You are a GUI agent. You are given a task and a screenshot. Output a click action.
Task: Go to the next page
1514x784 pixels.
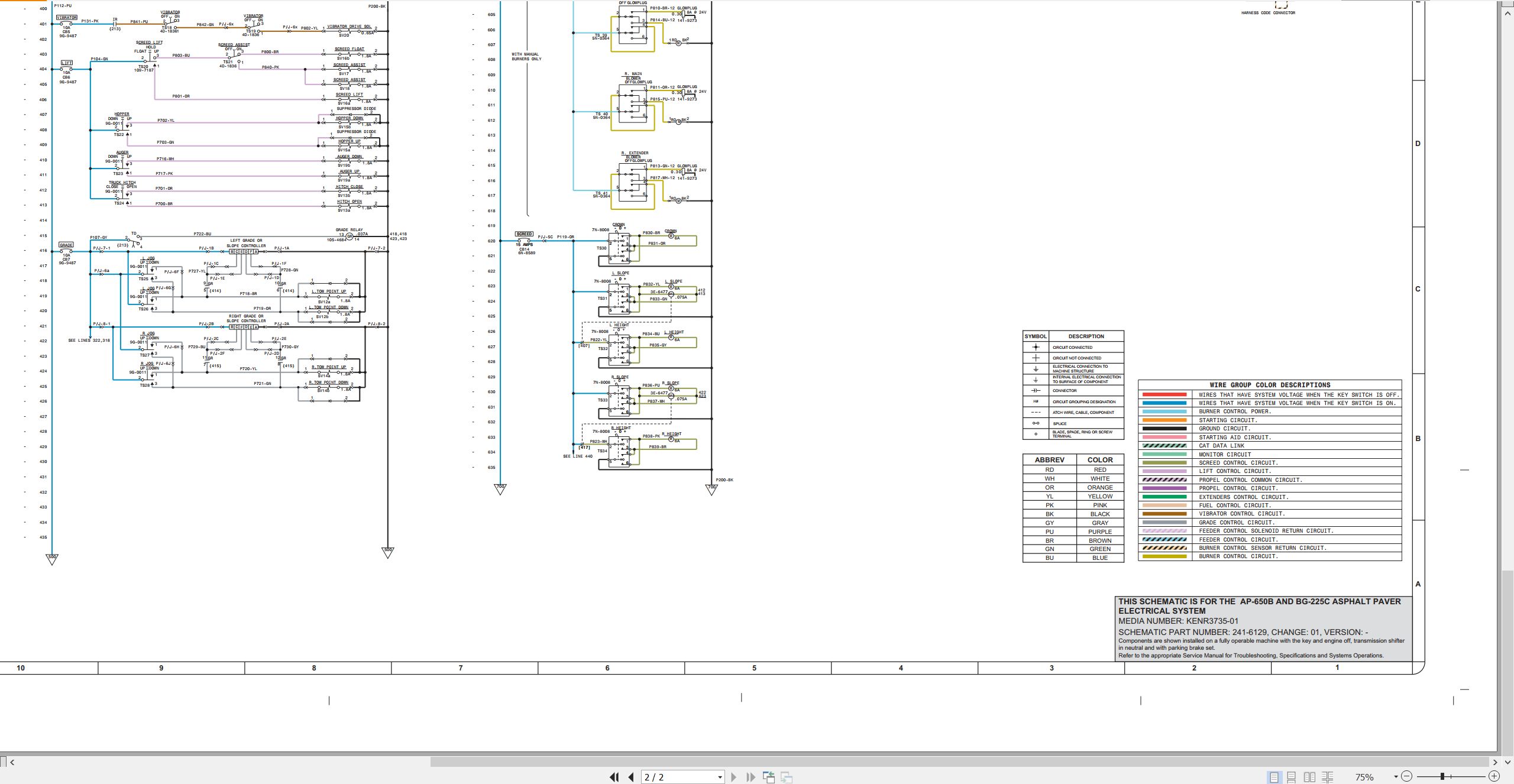coord(734,777)
